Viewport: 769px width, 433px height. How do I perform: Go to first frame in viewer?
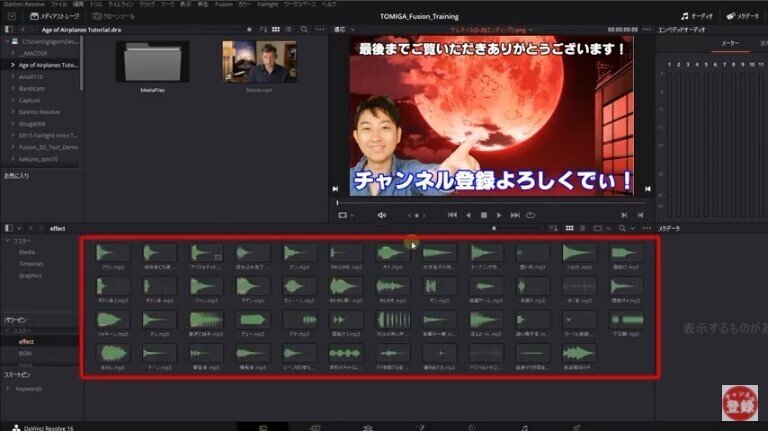point(452,215)
